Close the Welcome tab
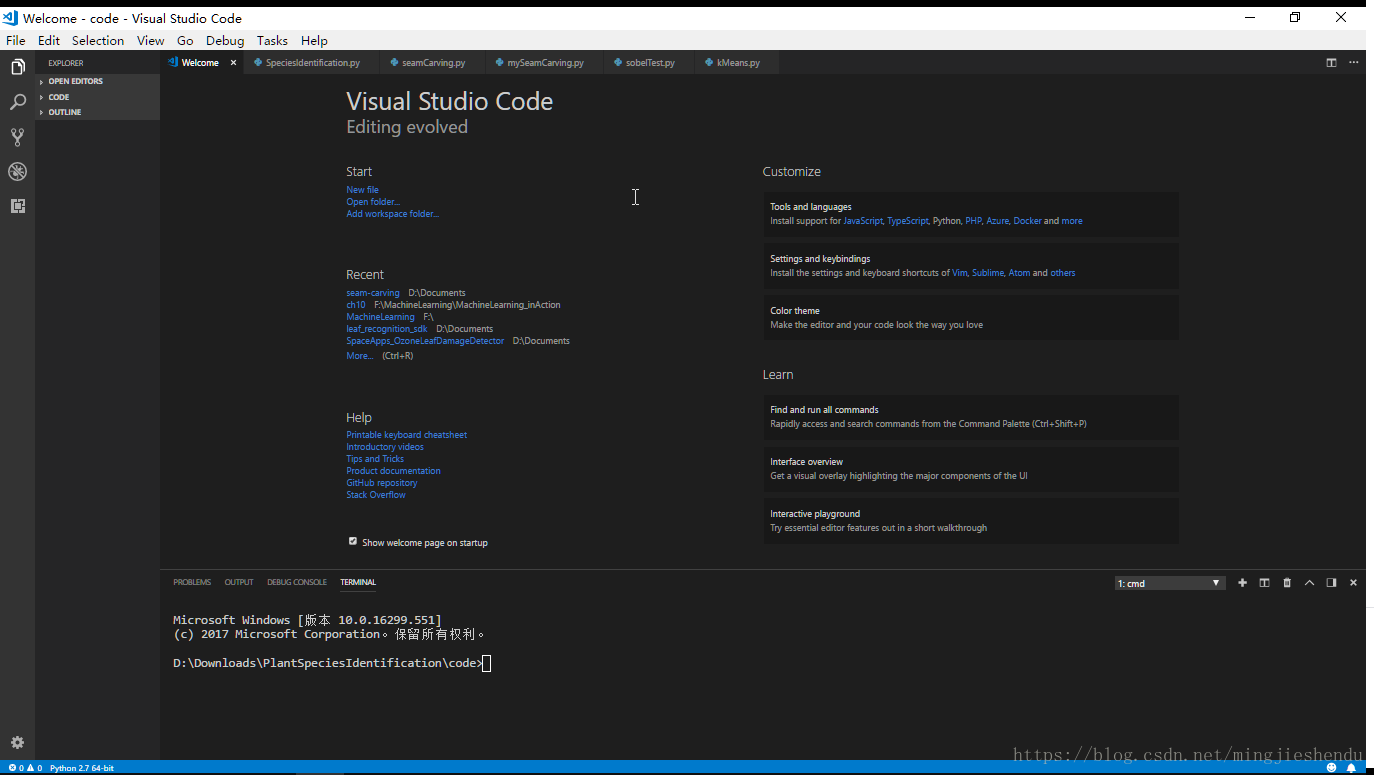Image resolution: width=1374 pixels, height=775 pixels. click(233, 62)
